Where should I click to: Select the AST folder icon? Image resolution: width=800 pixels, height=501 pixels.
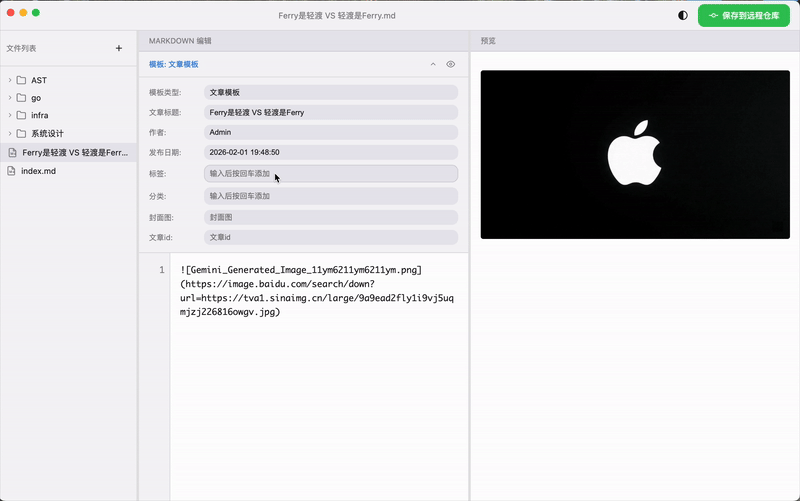tap(21, 80)
